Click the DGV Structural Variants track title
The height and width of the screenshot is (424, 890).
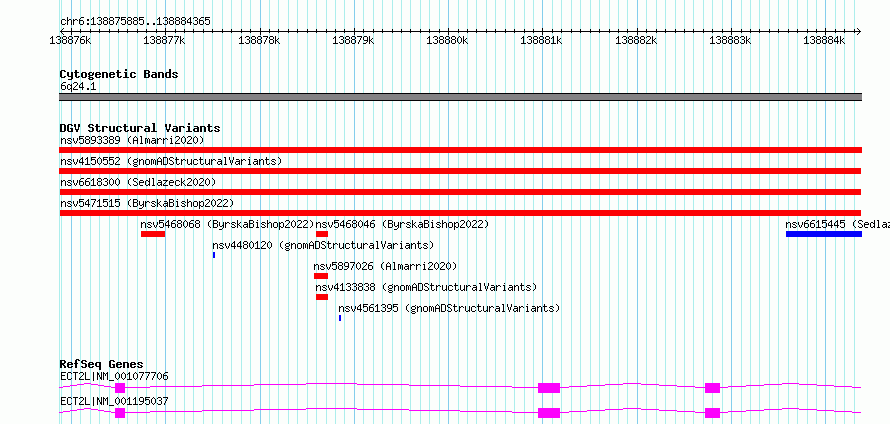(x=140, y=128)
